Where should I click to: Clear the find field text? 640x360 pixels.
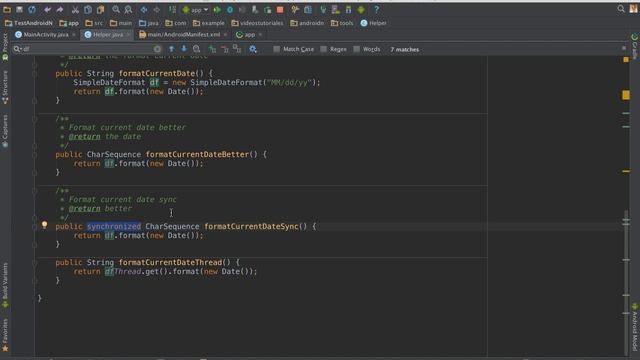pyautogui.click(x=158, y=49)
